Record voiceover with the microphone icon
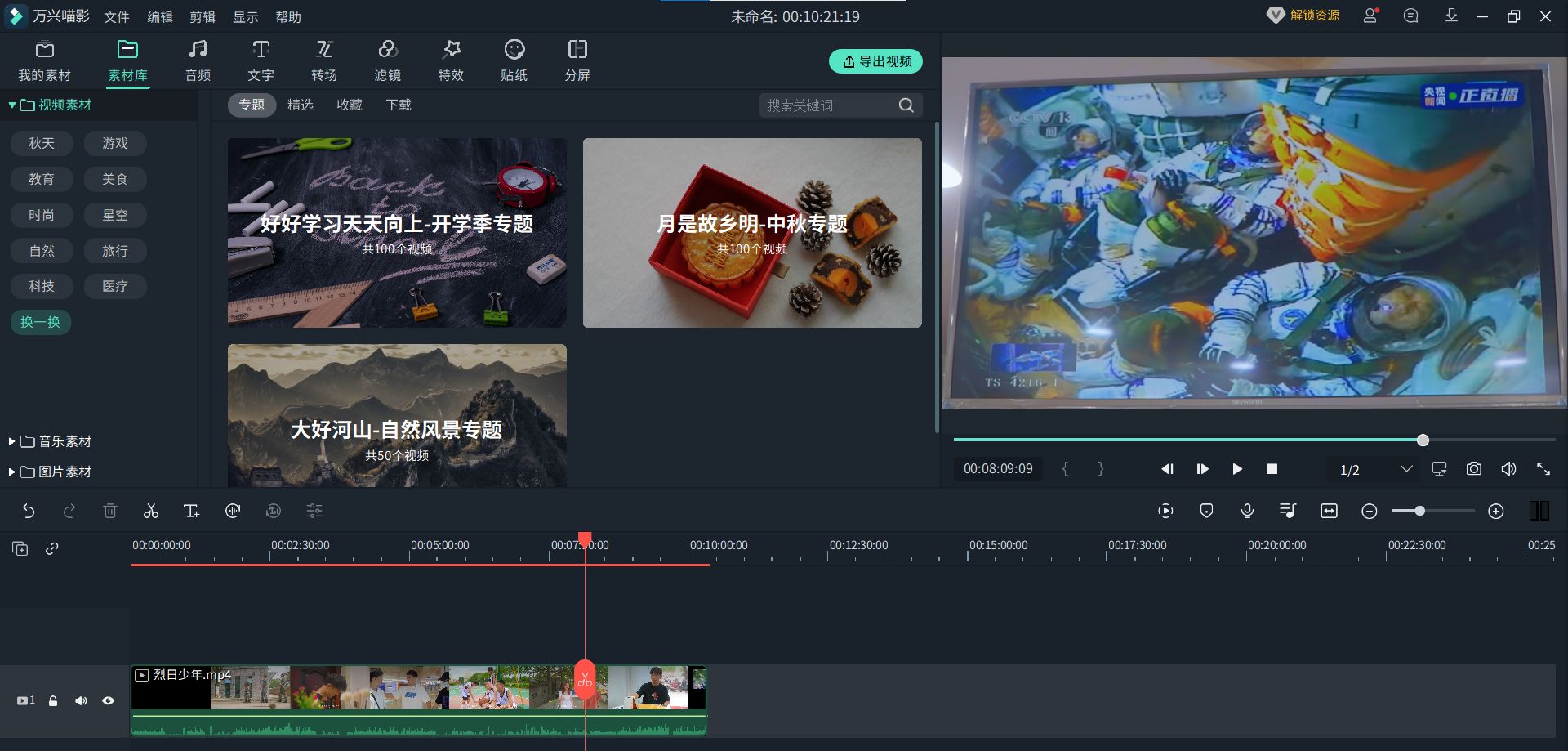Viewport: 1568px width, 751px height. [x=1247, y=512]
